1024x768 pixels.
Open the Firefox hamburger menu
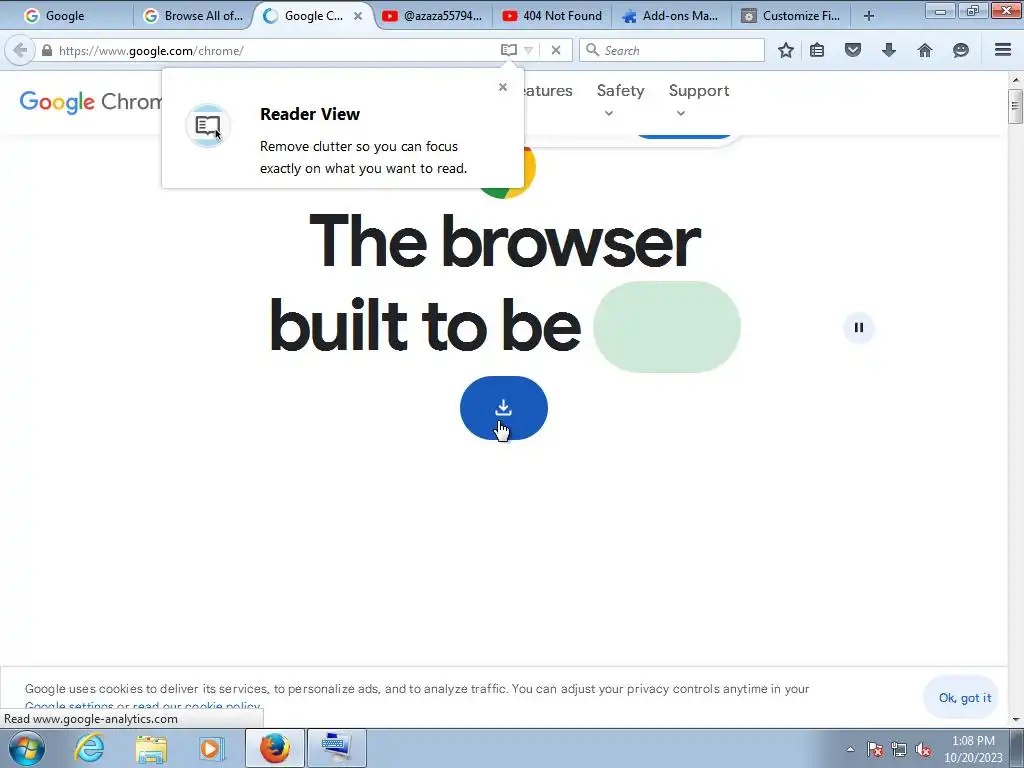tap(1003, 50)
